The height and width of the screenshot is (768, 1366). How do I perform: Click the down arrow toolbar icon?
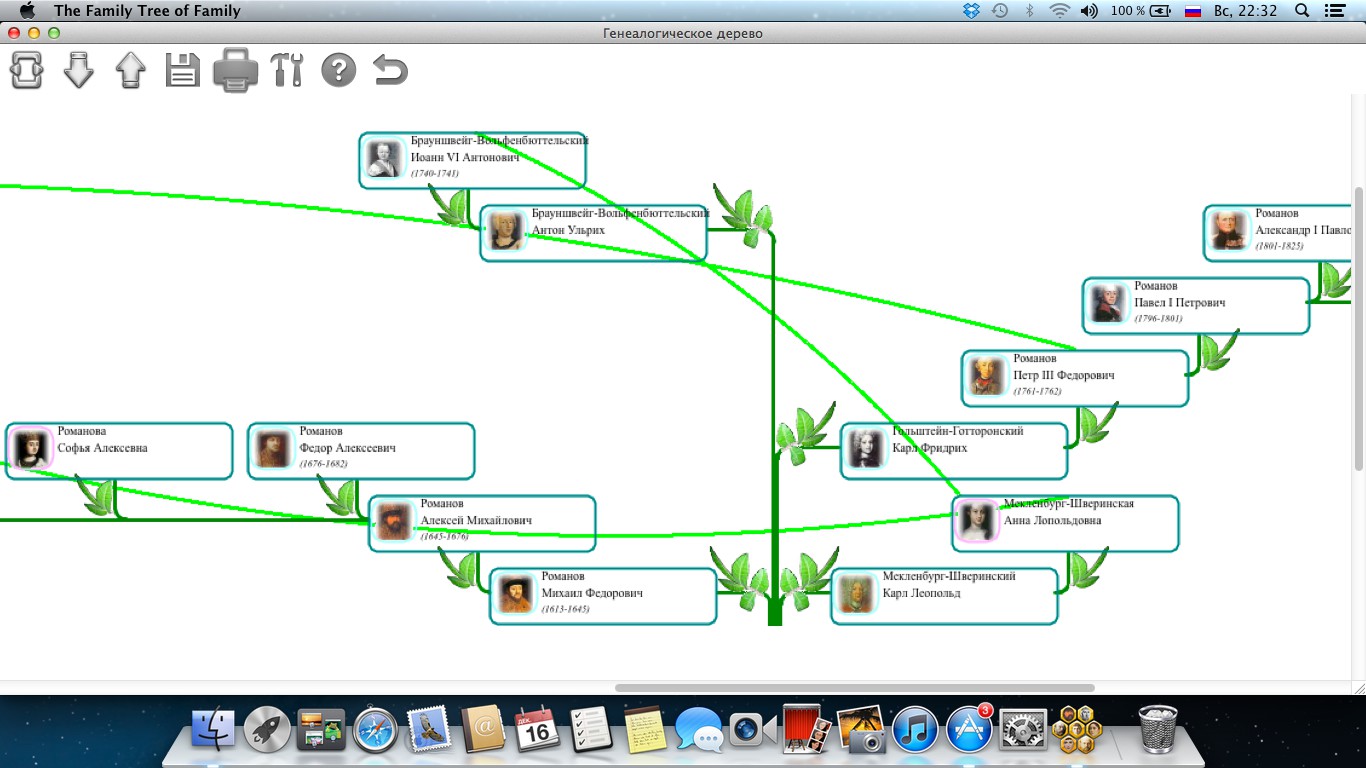pyautogui.click(x=79, y=70)
